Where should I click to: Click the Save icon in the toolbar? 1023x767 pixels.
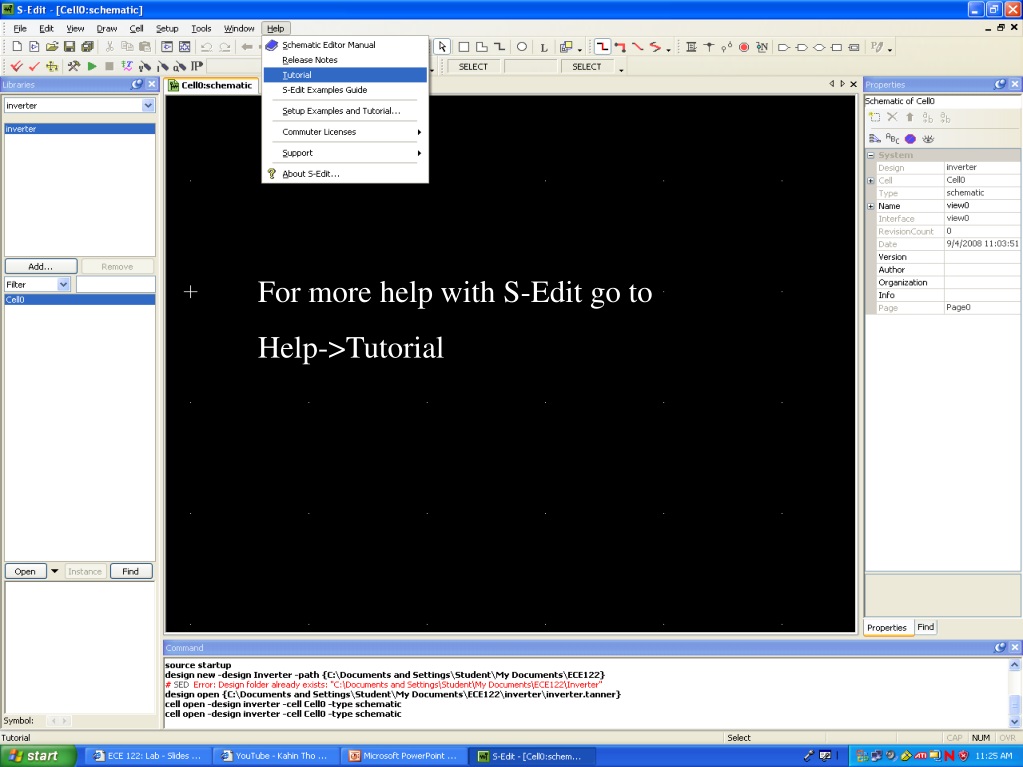click(69, 47)
